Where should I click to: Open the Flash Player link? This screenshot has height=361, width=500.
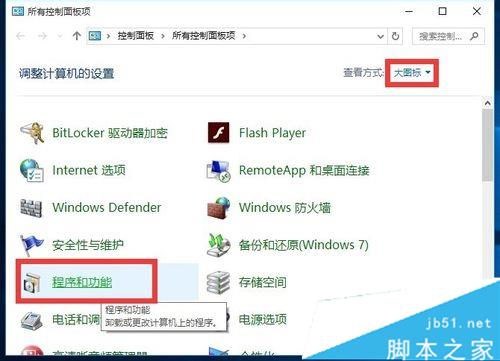click(272, 133)
